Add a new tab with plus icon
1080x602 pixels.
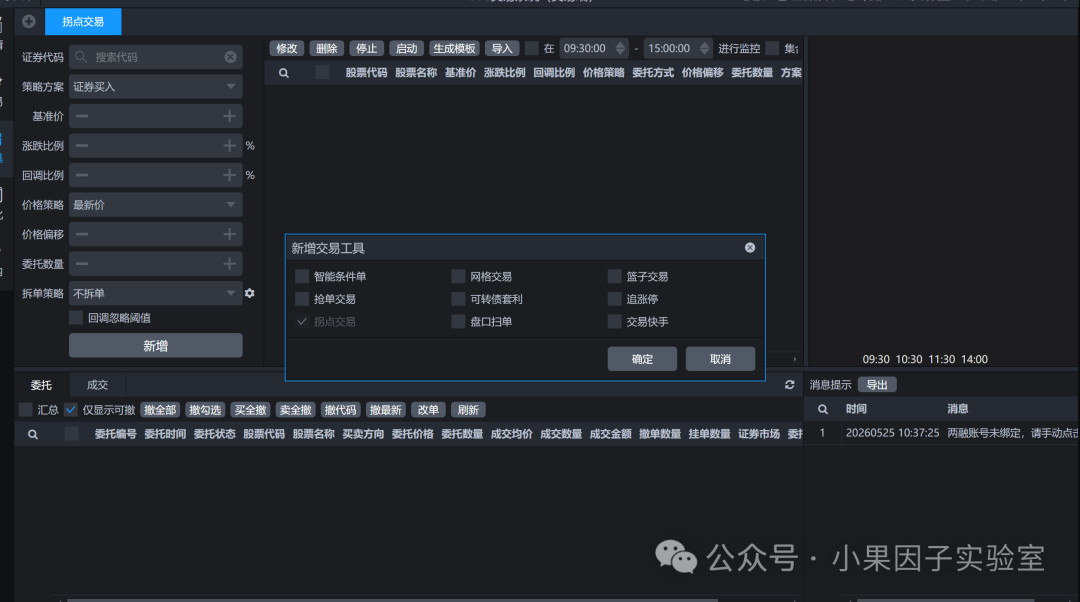coord(29,21)
